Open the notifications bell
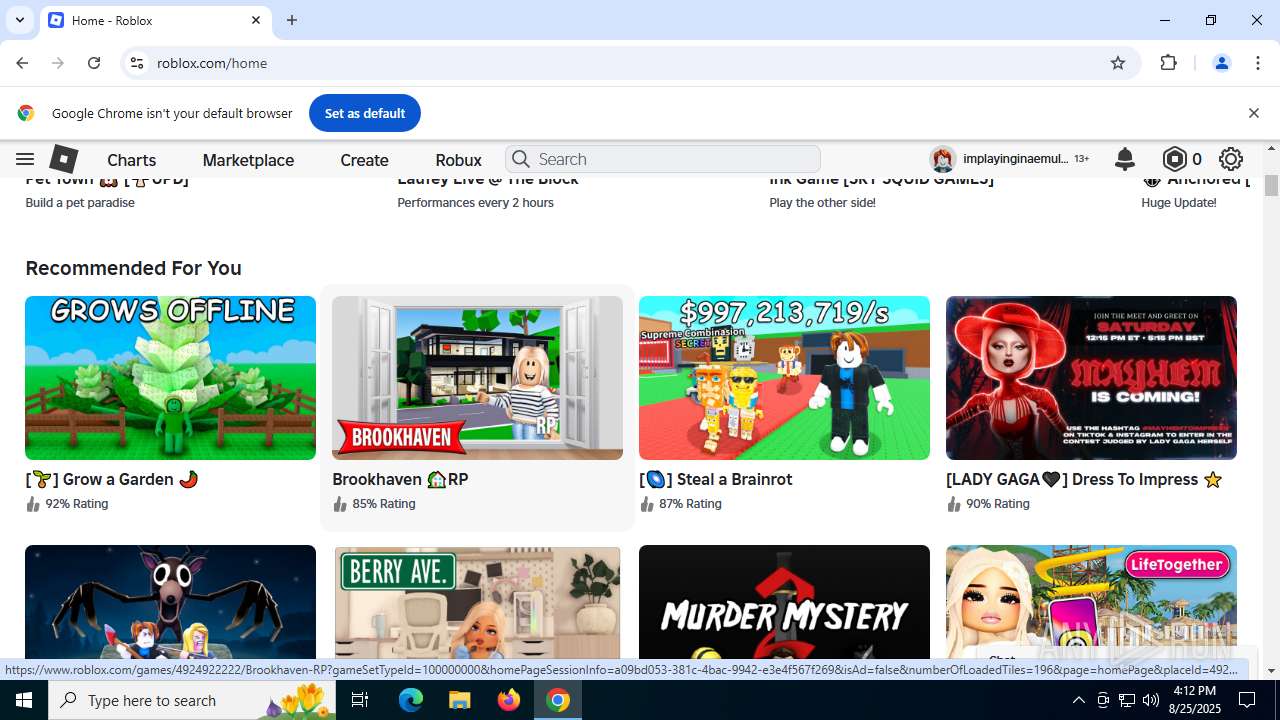 (x=1125, y=159)
